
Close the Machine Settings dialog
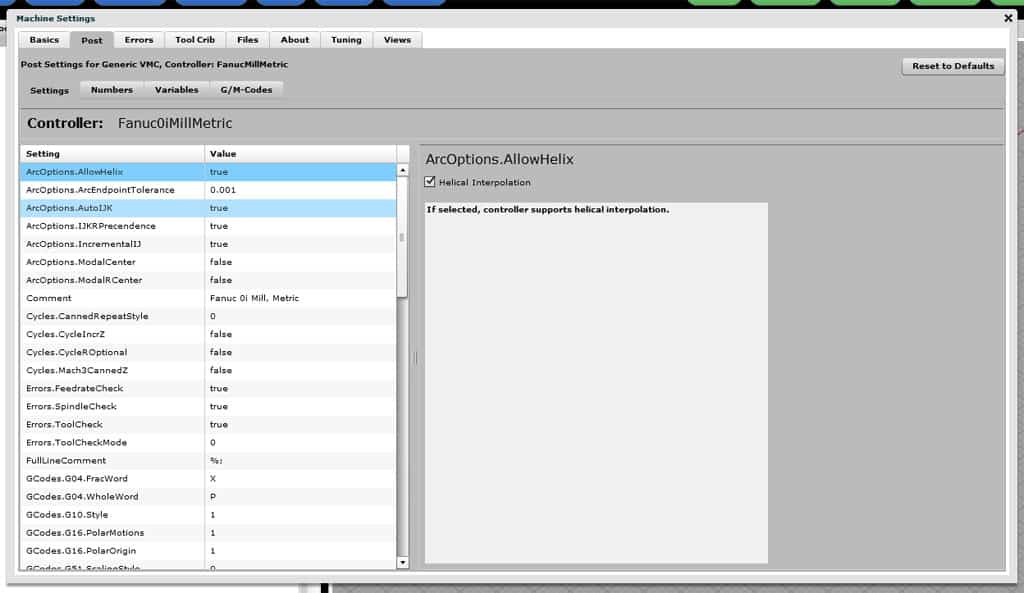pos(1008,17)
